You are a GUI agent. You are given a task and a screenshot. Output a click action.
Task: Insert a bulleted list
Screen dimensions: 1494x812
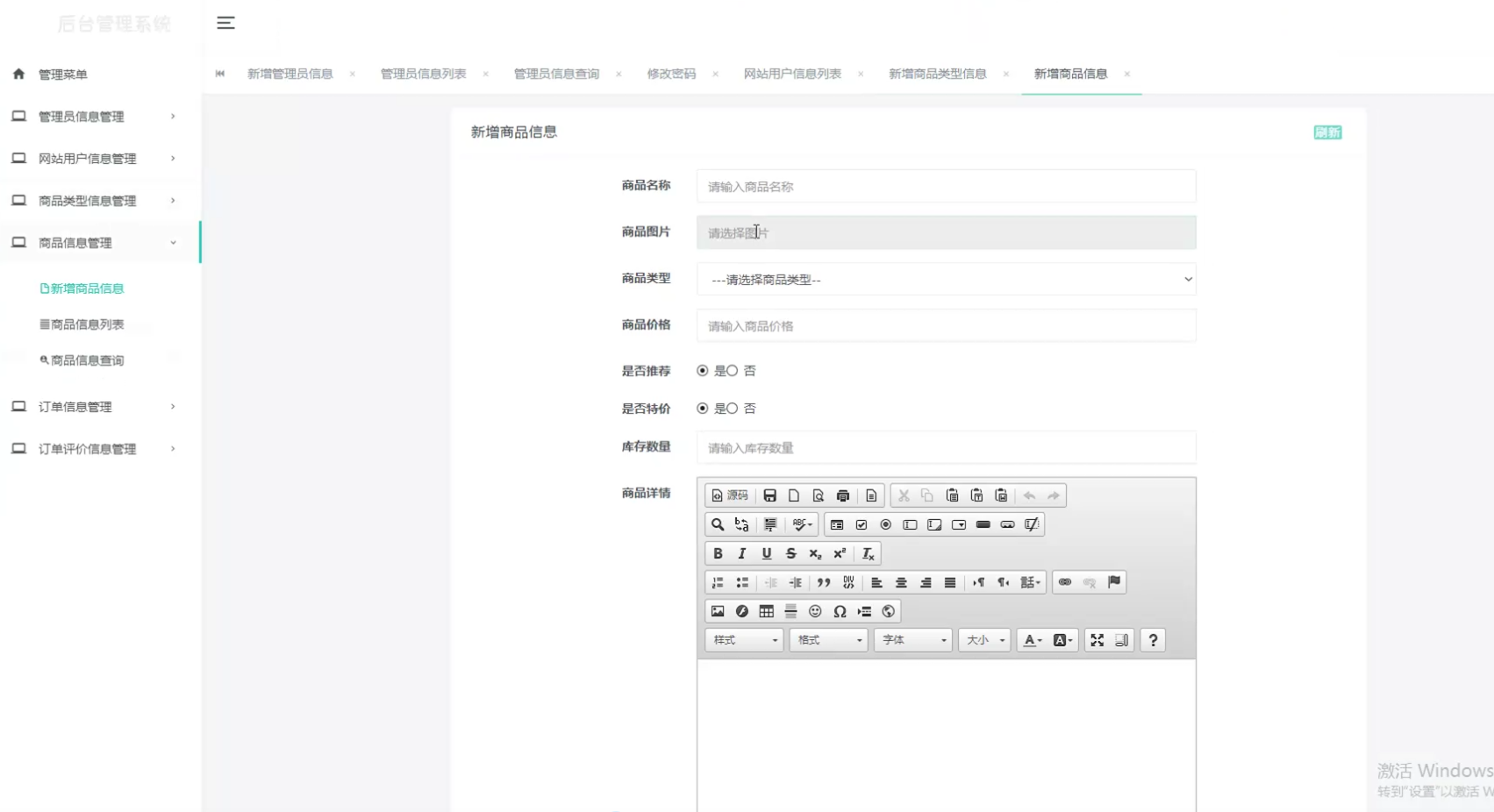click(742, 582)
